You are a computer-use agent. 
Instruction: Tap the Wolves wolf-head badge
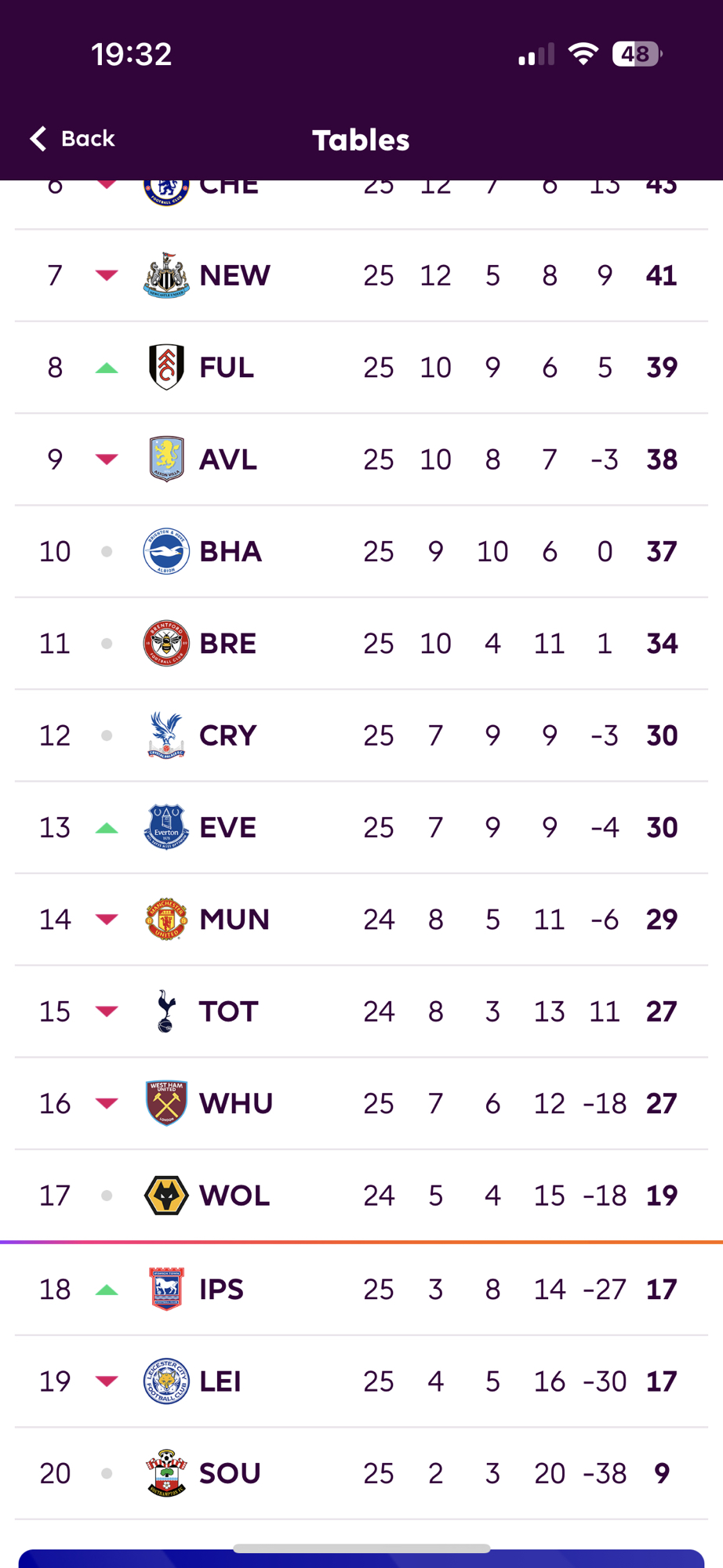[166, 1195]
